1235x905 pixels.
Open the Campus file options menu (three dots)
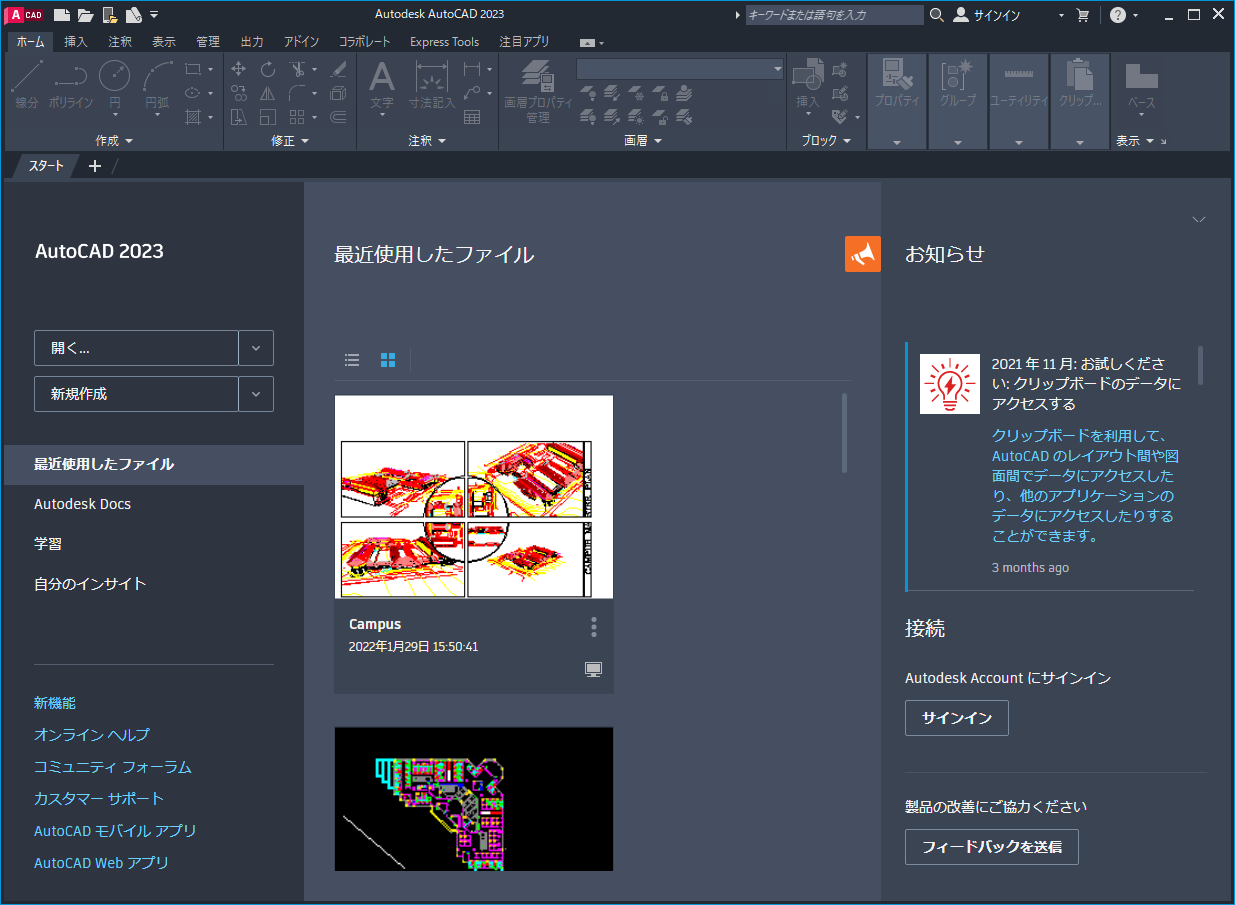tap(594, 627)
